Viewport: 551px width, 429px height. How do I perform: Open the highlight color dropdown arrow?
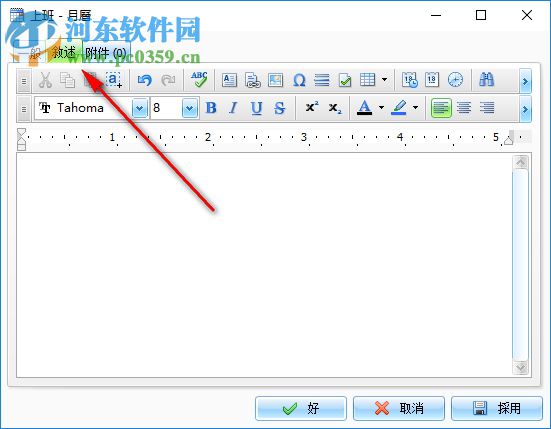[415, 108]
